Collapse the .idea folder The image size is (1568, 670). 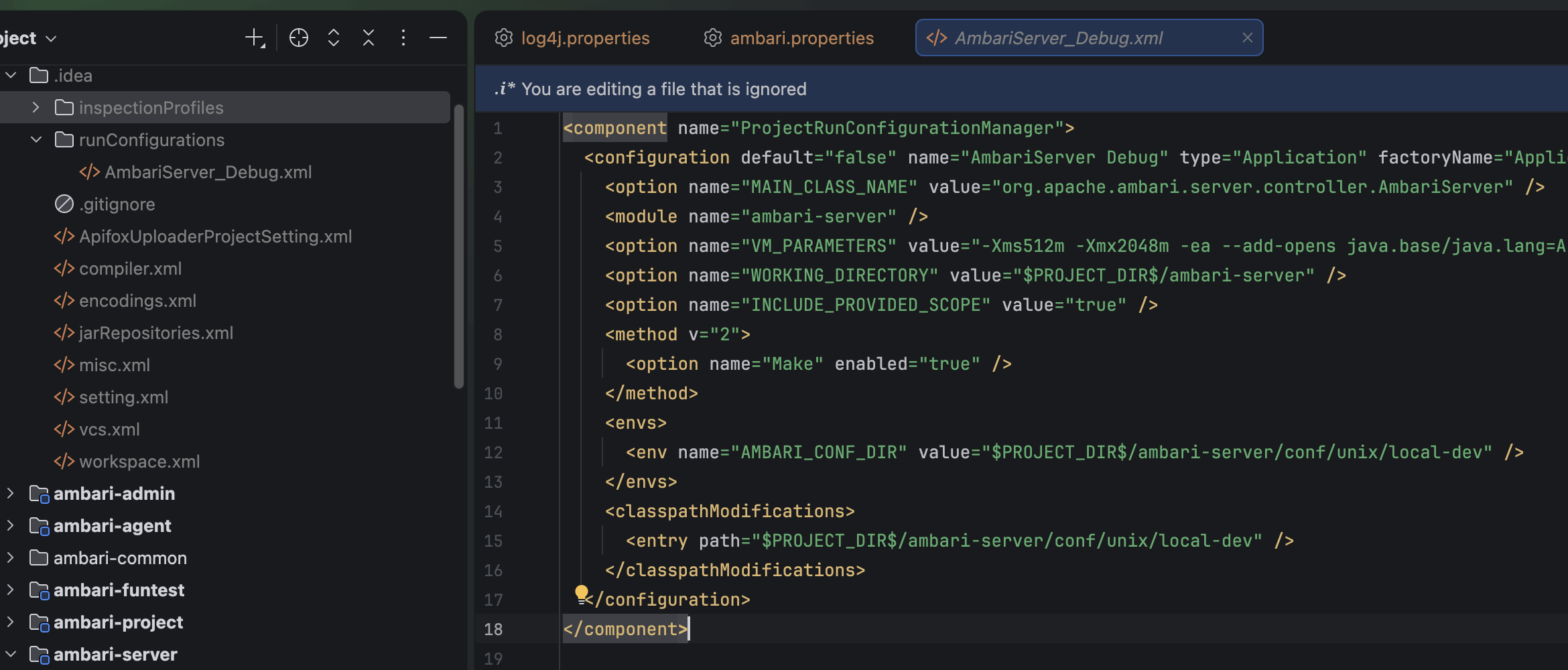(x=11, y=76)
